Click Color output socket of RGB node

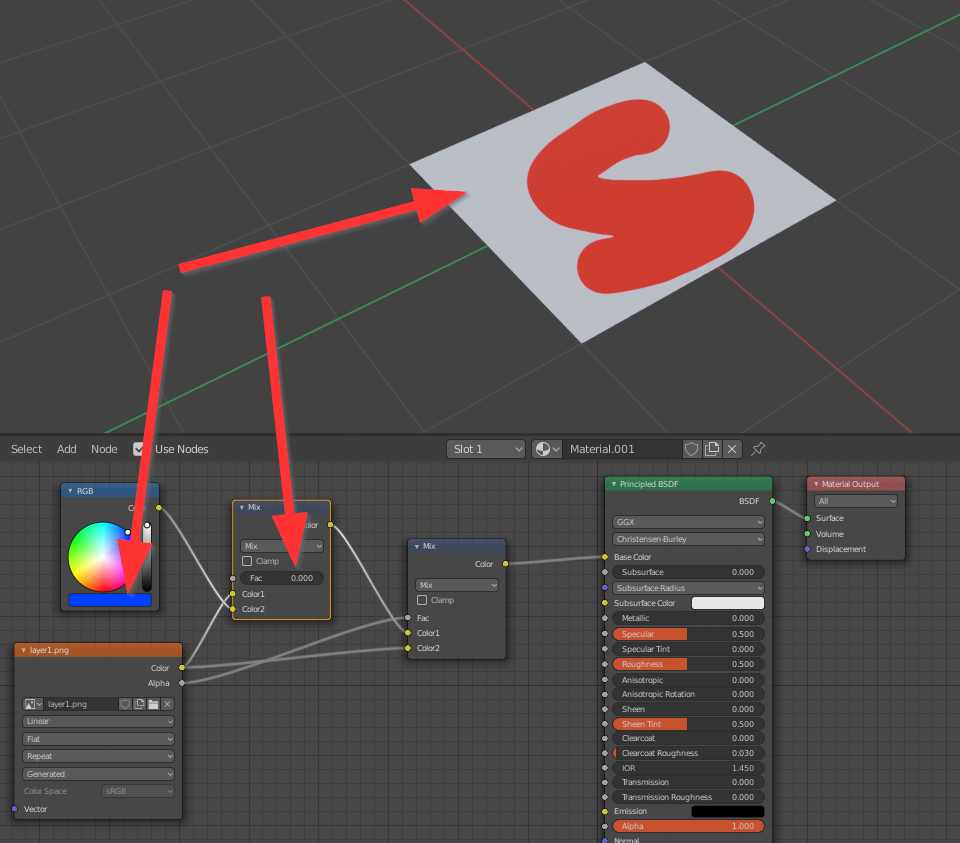[159, 508]
